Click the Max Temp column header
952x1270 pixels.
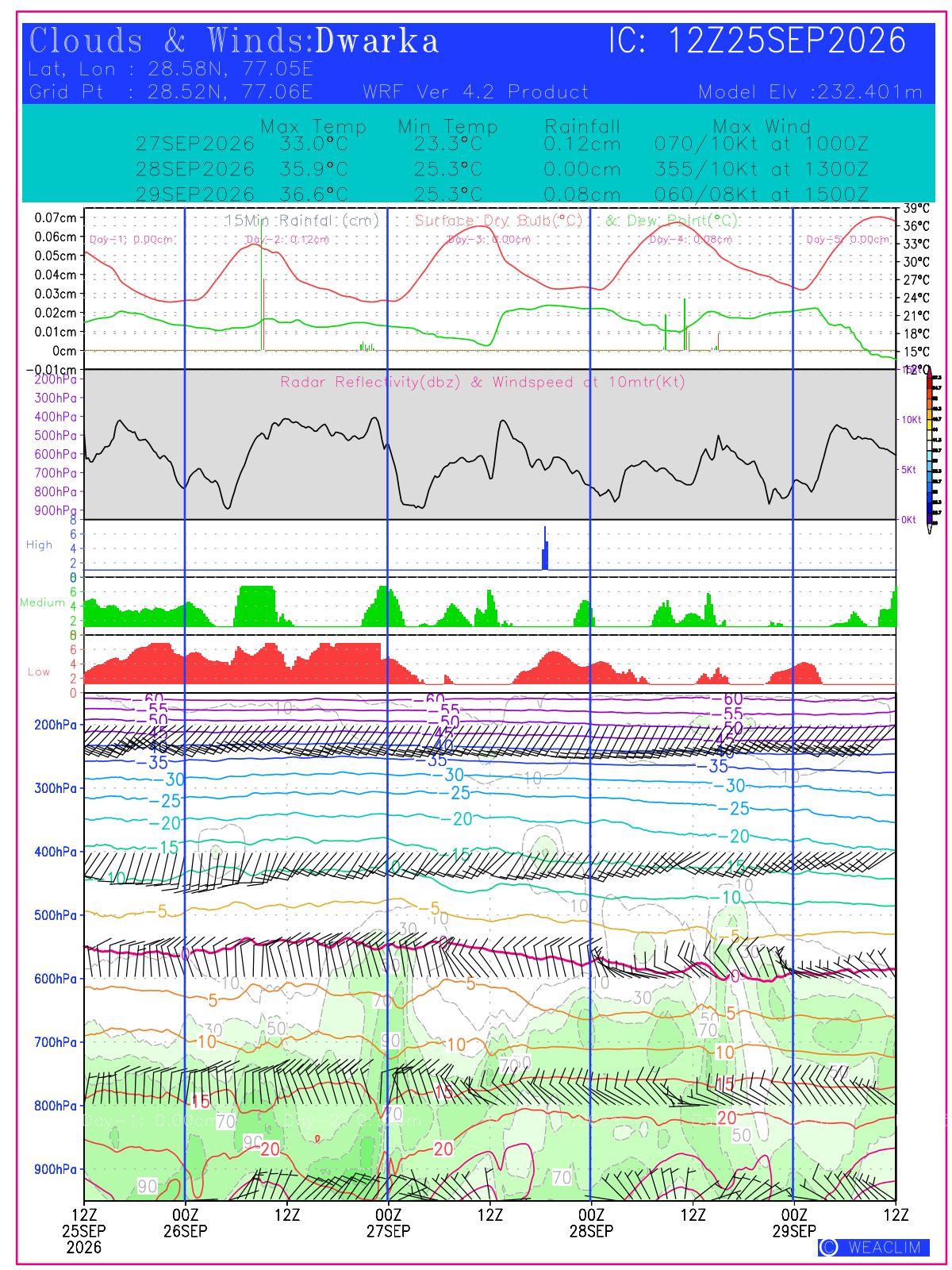pos(313,126)
